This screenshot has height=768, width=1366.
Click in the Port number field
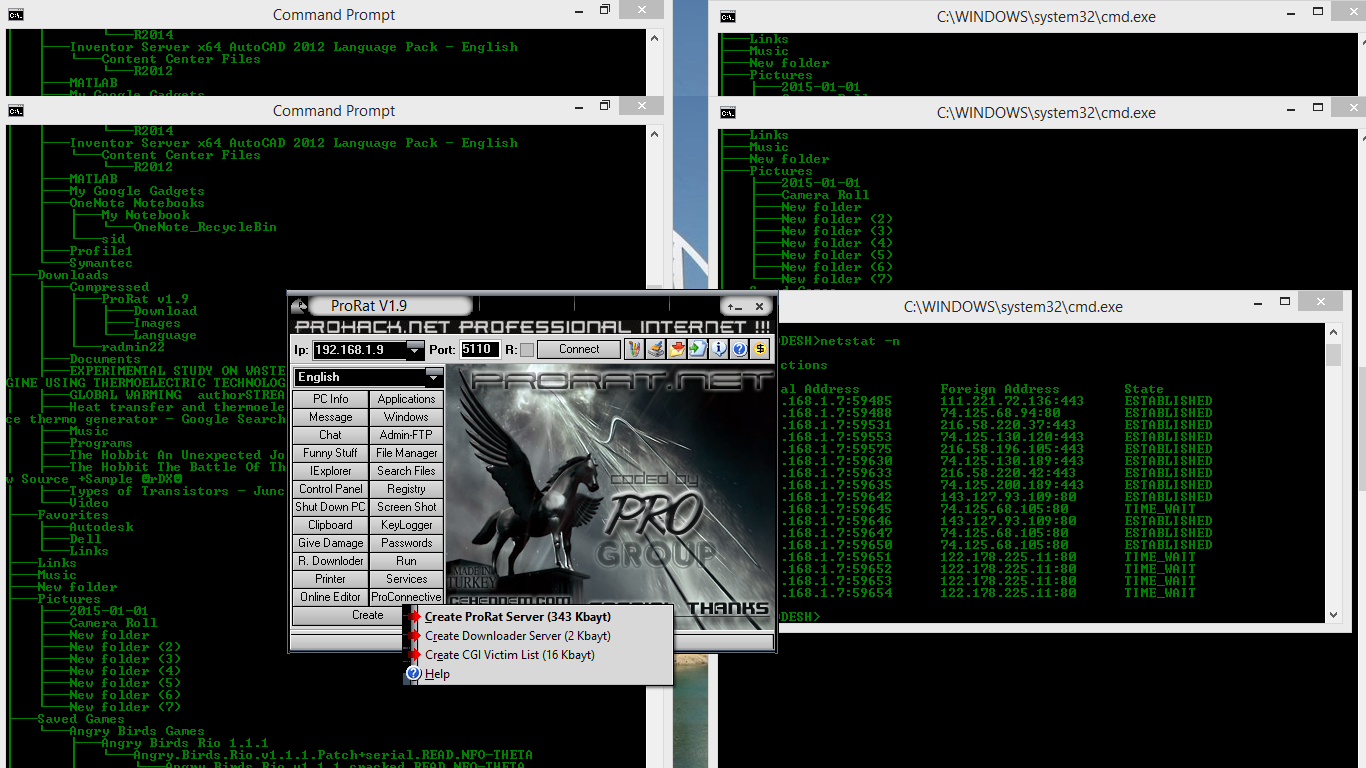pyautogui.click(x=480, y=350)
